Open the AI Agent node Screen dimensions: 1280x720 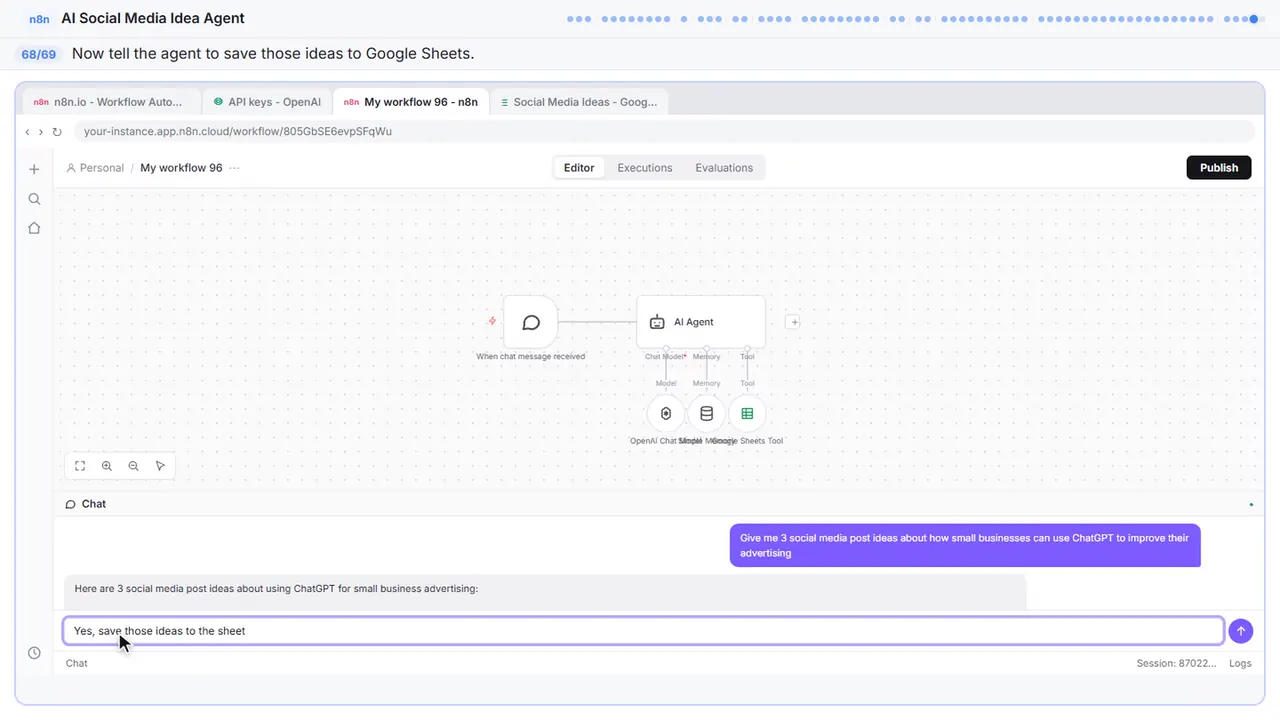click(x=701, y=322)
